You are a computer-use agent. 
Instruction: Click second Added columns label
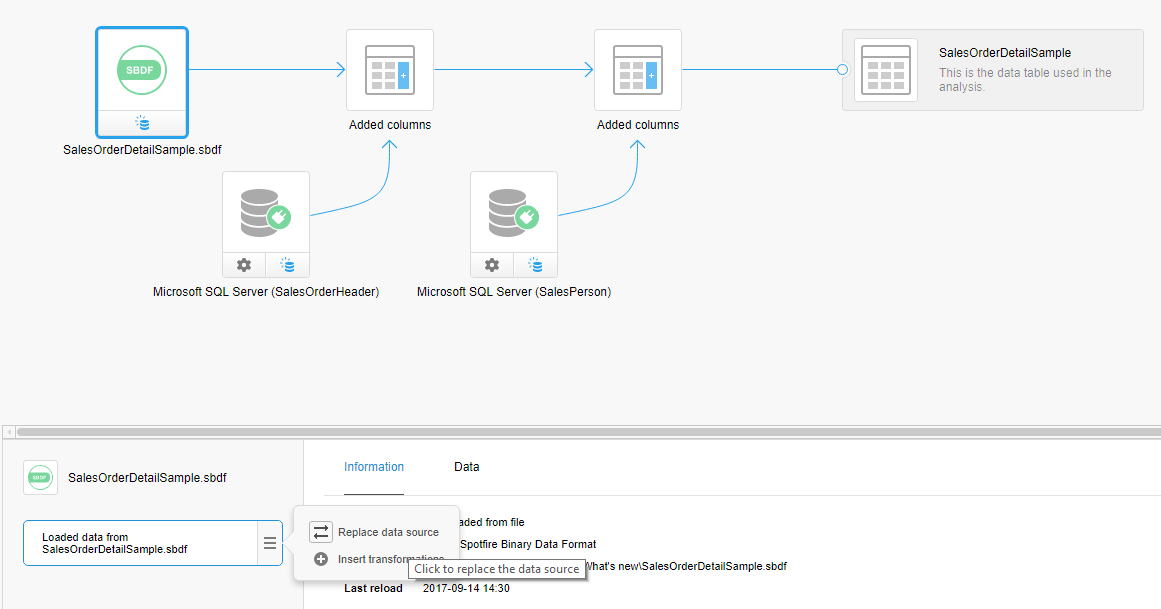638,124
